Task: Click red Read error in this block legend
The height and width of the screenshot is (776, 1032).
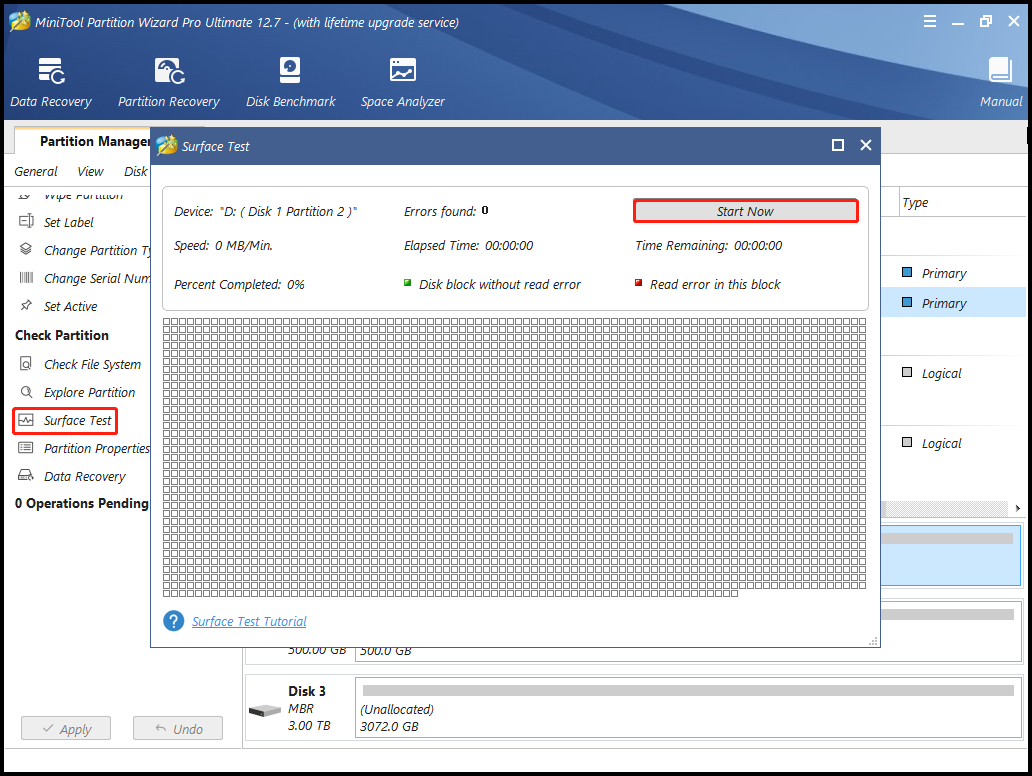Action: (708, 284)
